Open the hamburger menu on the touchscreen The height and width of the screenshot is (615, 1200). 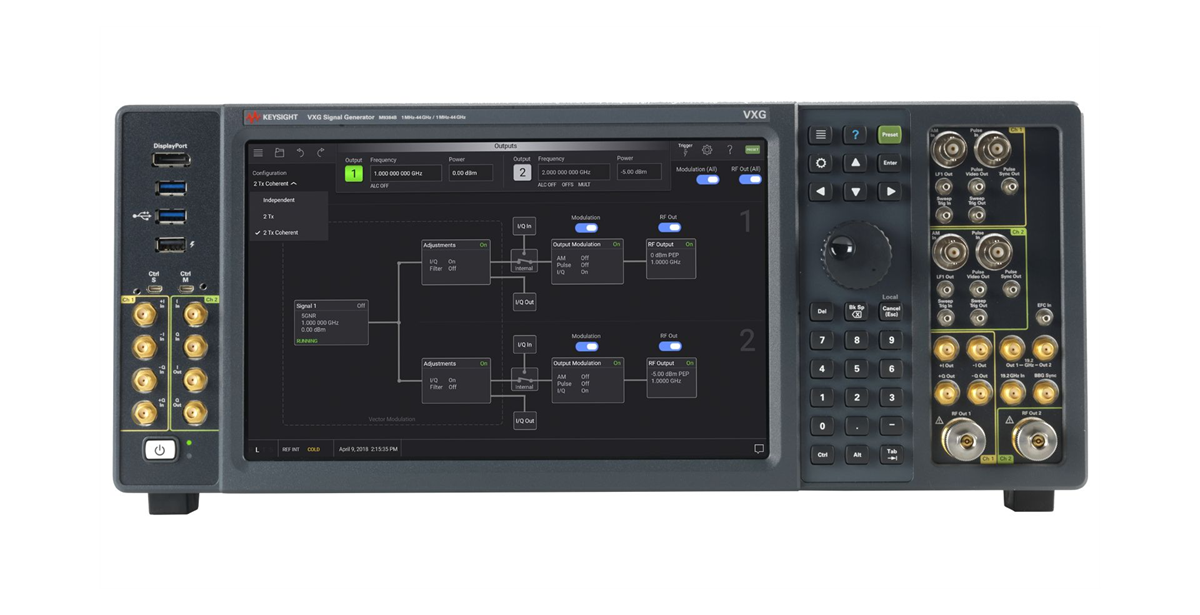[x=258, y=153]
